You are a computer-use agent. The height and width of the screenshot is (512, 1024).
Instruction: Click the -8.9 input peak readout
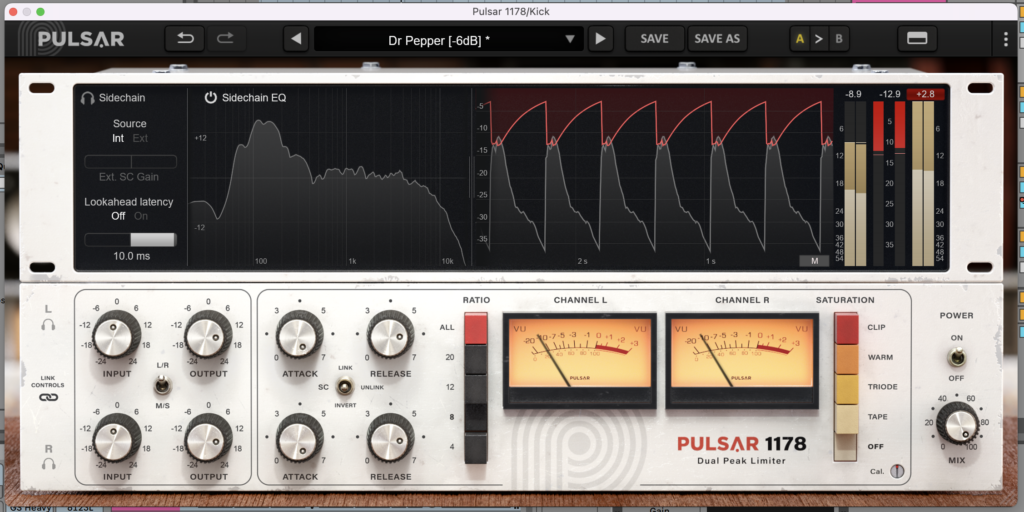point(853,94)
